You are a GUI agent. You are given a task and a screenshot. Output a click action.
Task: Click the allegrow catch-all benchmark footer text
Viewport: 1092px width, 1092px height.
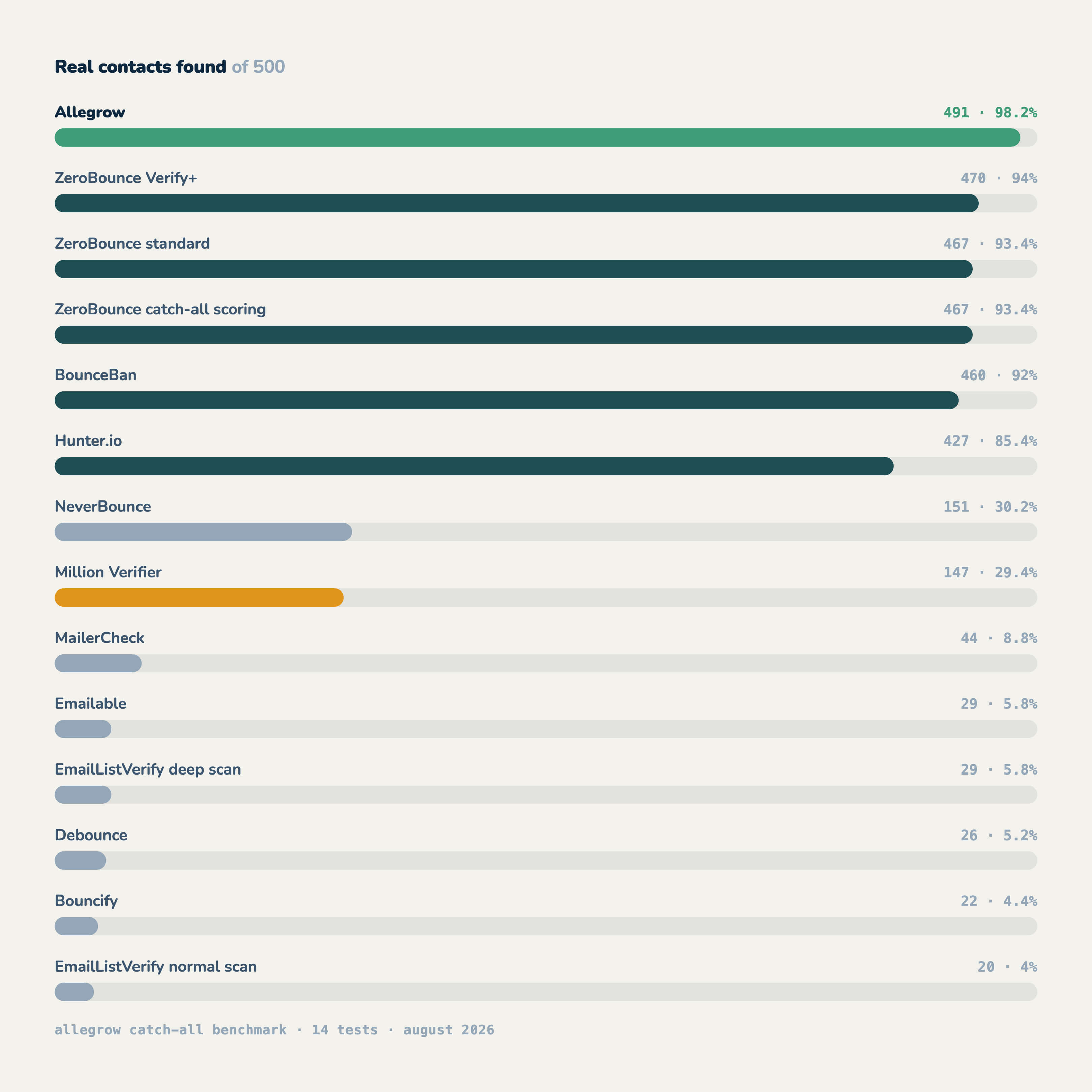tap(171, 1030)
